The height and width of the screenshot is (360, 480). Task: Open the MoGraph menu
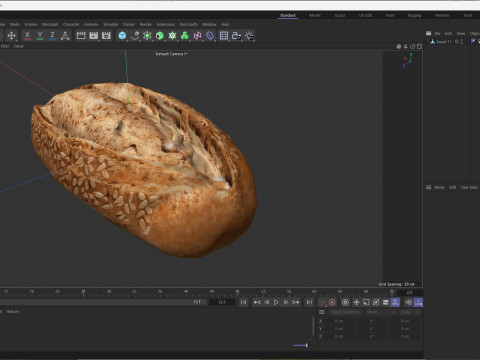(x=50, y=24)
